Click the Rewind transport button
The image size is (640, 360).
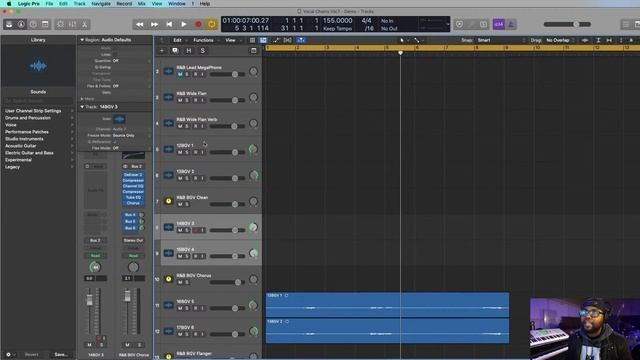click(140, 24)
